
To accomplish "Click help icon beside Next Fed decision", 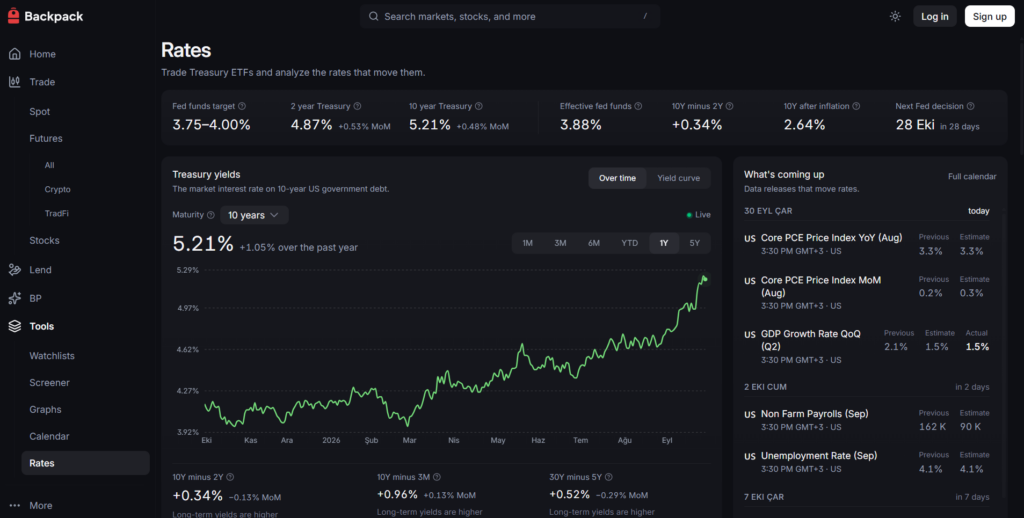I will click(970, 106).
